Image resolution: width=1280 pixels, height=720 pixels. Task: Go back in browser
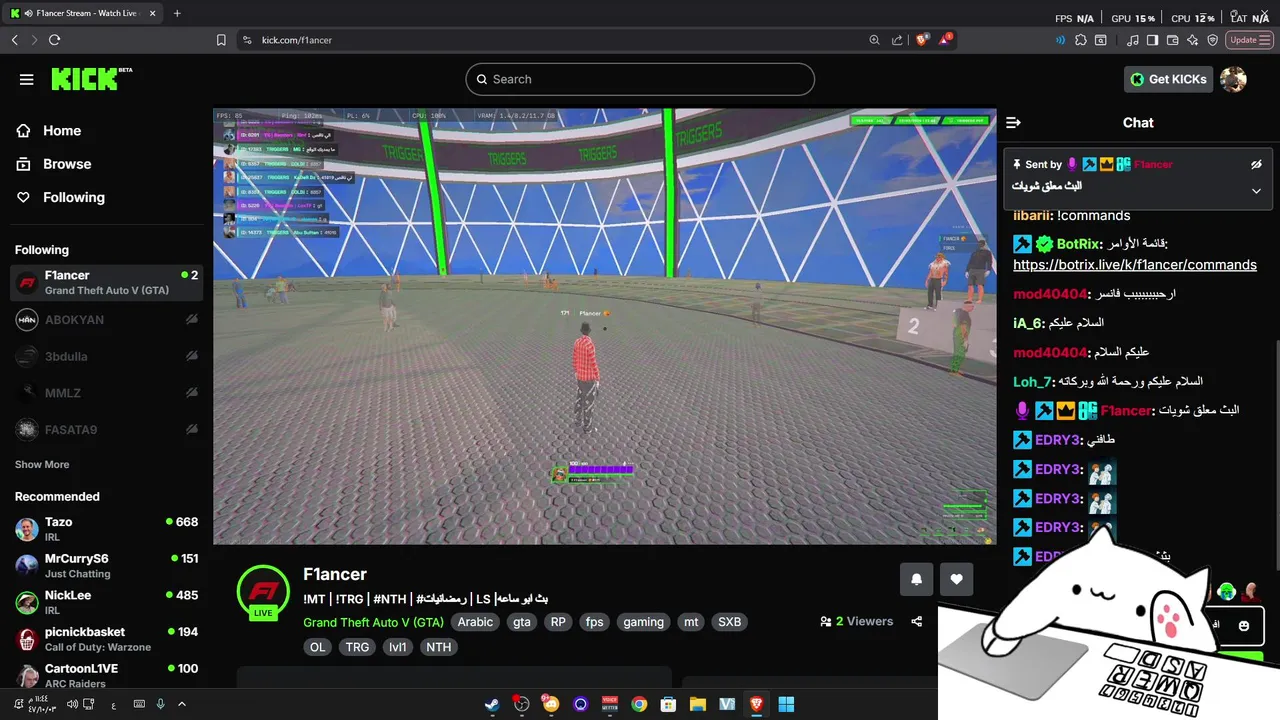click(x=14, y=40)
